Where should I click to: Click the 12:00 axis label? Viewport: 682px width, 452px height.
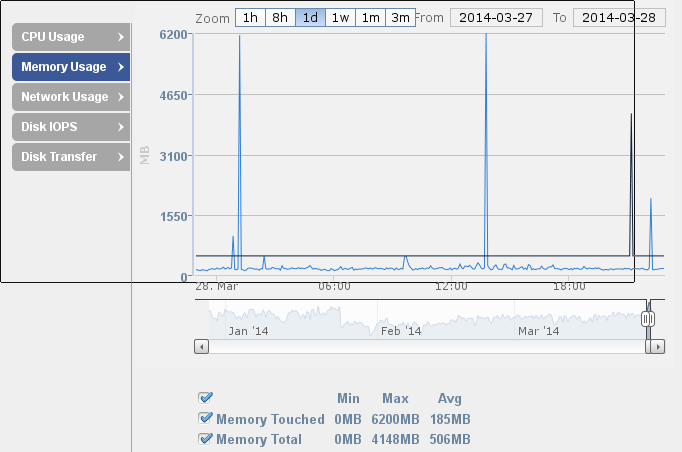(x=451, y=286)
